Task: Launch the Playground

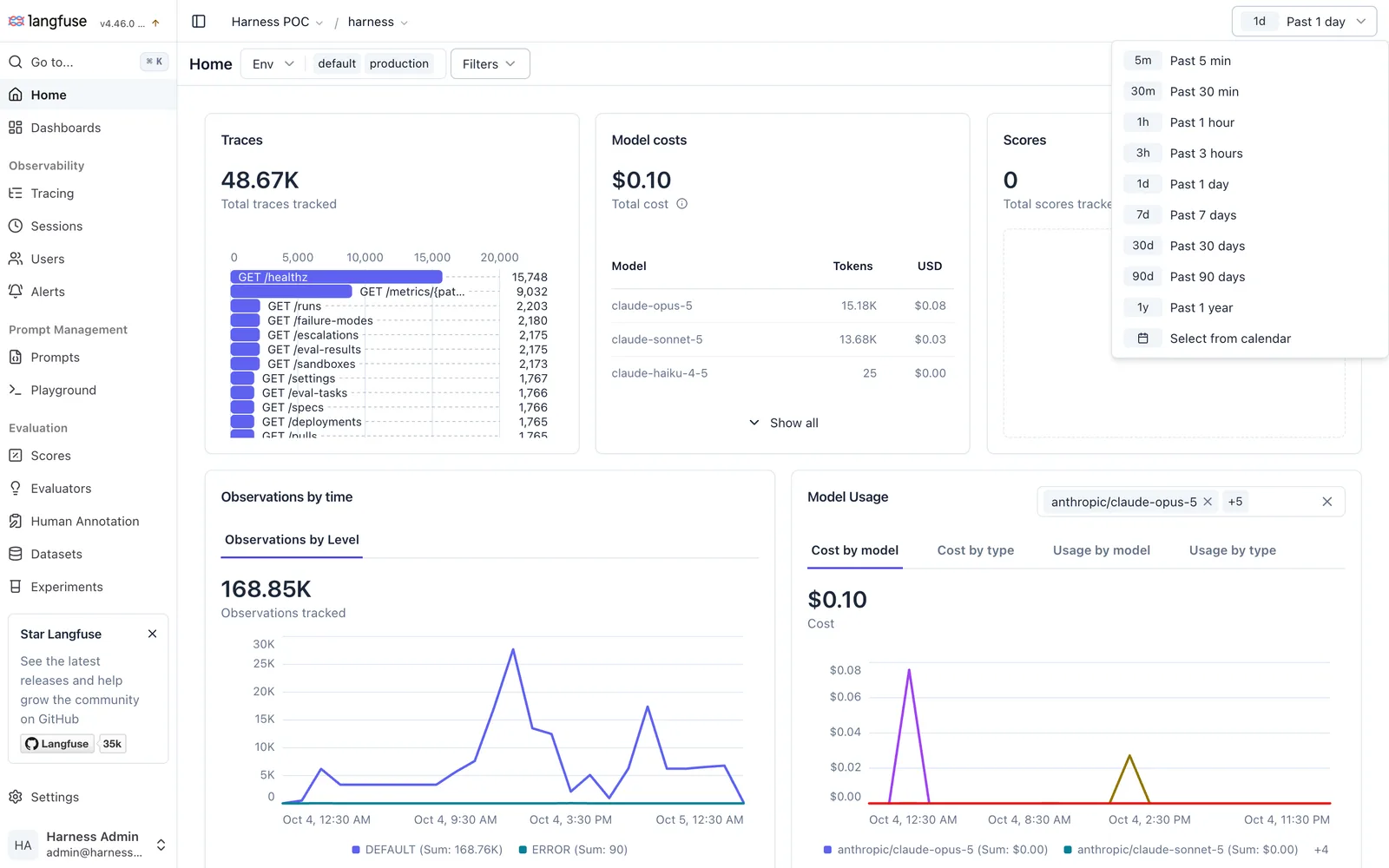Action: point(88,391)
